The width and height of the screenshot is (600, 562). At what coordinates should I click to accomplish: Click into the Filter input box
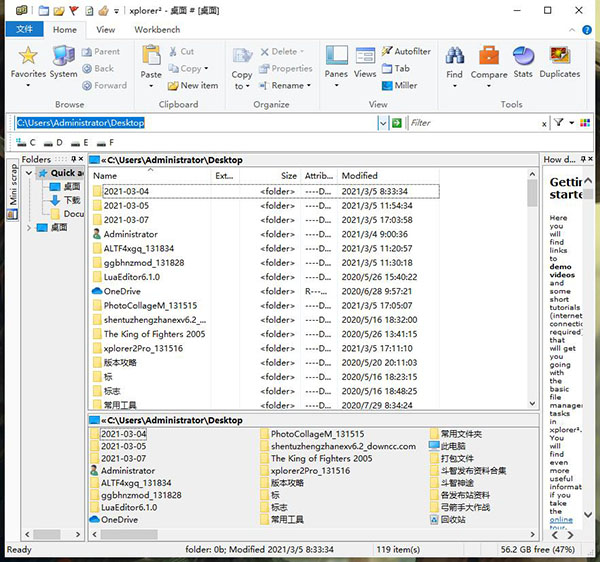point(474,123)
